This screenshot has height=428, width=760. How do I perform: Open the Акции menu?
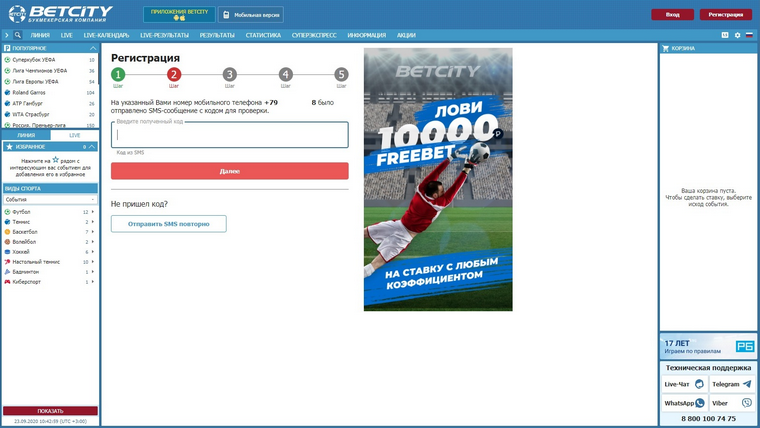[x=406, y=35]
